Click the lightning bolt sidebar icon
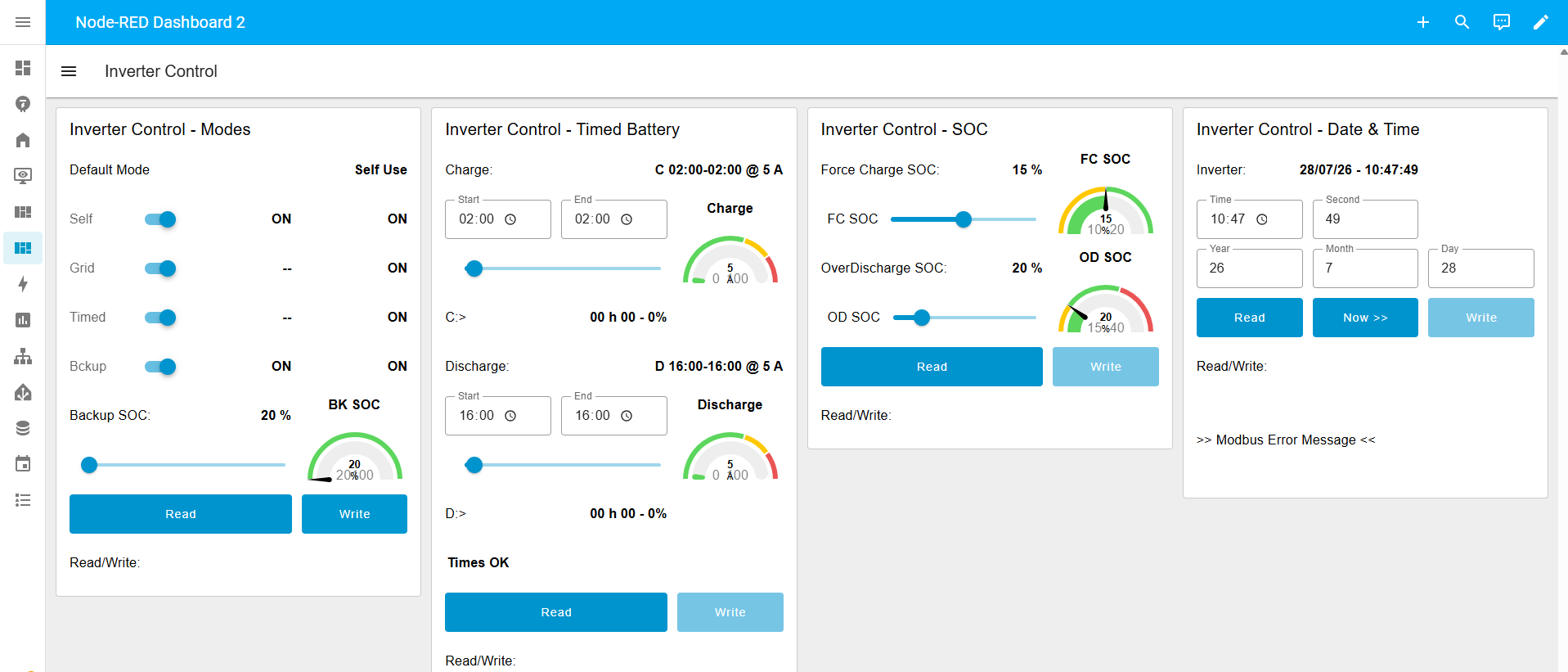The height and width of the screenshot is (672, 1568). click(23, 284)
